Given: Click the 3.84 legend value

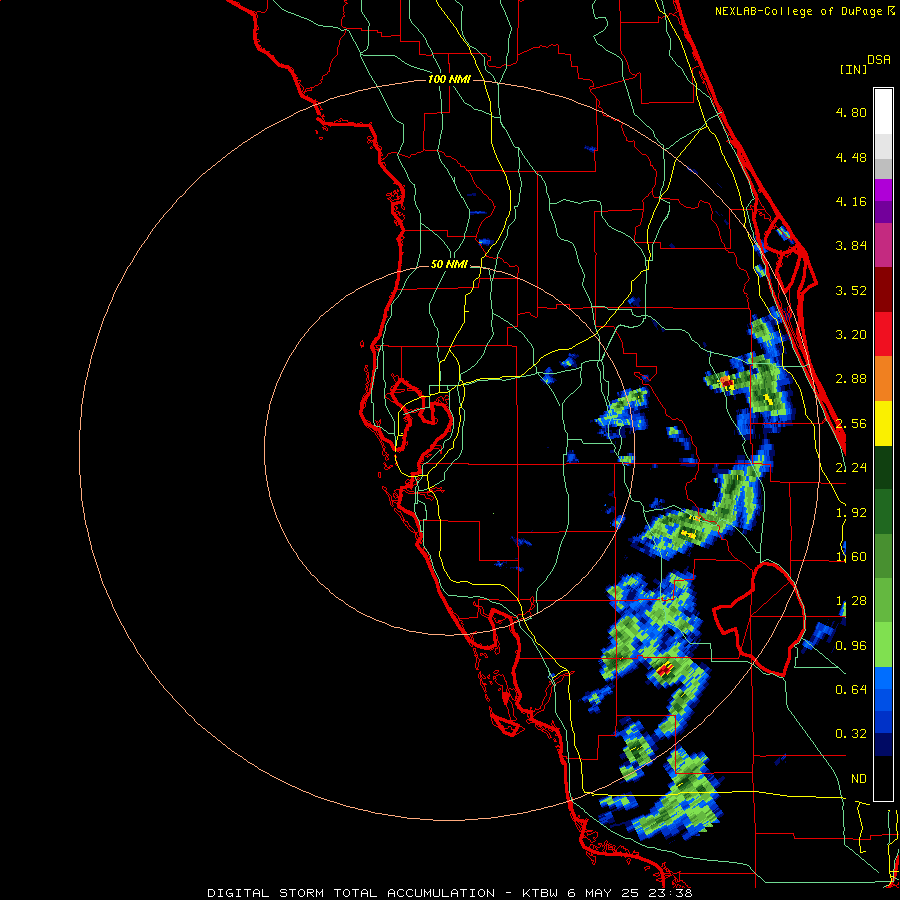Looking at the screenshot, I should [x=851, y=246].
